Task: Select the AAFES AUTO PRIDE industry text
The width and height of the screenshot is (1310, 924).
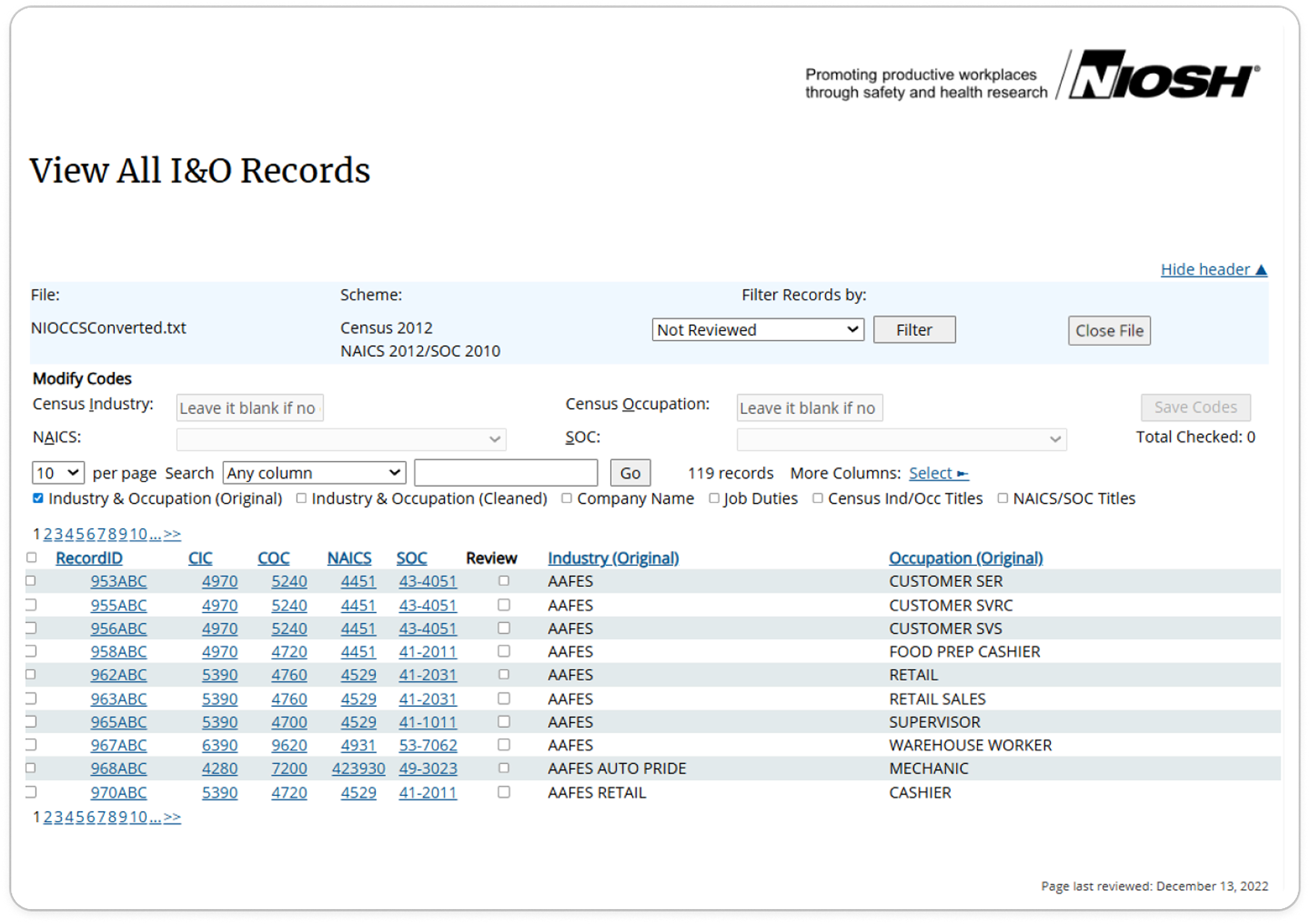Action: [x=617, y=768]
